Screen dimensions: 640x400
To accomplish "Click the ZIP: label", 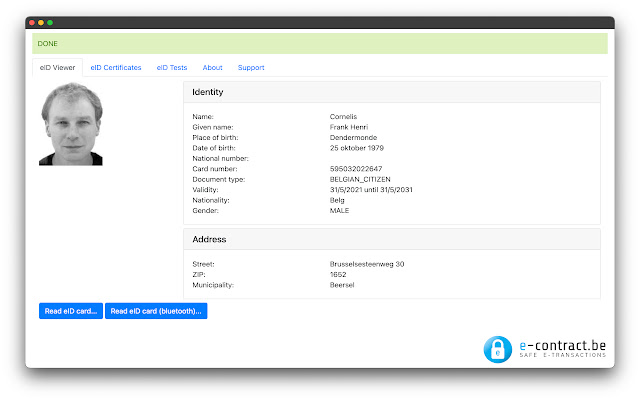I will tap(199, 274).
